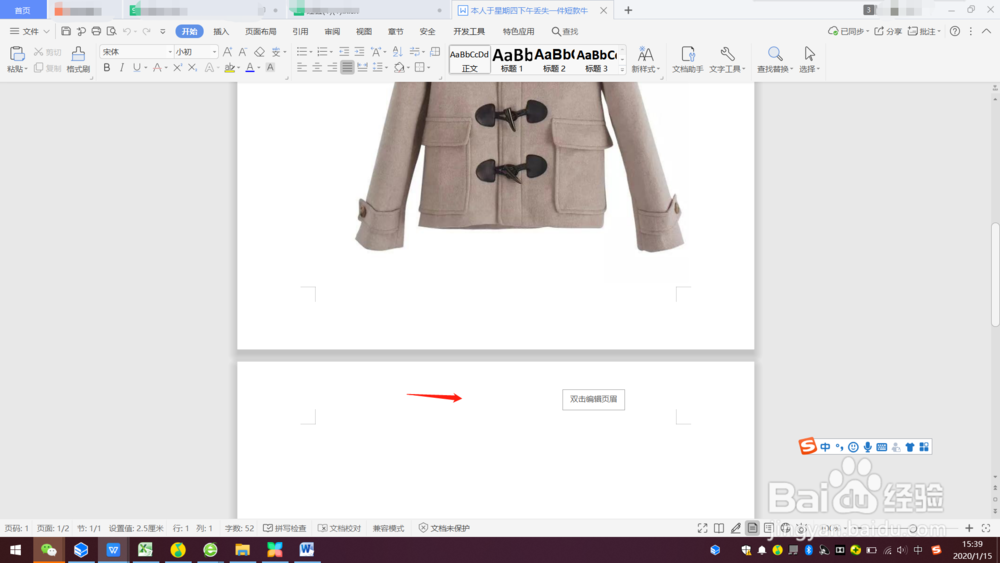Click zoom in plus on zoom slider
1000x563 pixels.
tap(969, 528)
